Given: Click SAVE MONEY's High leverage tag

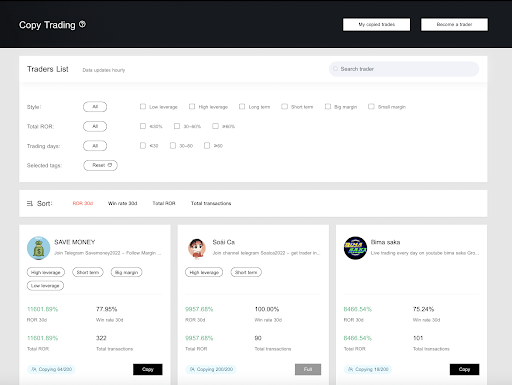Looking at the screenshot, I should pos(46,272).
